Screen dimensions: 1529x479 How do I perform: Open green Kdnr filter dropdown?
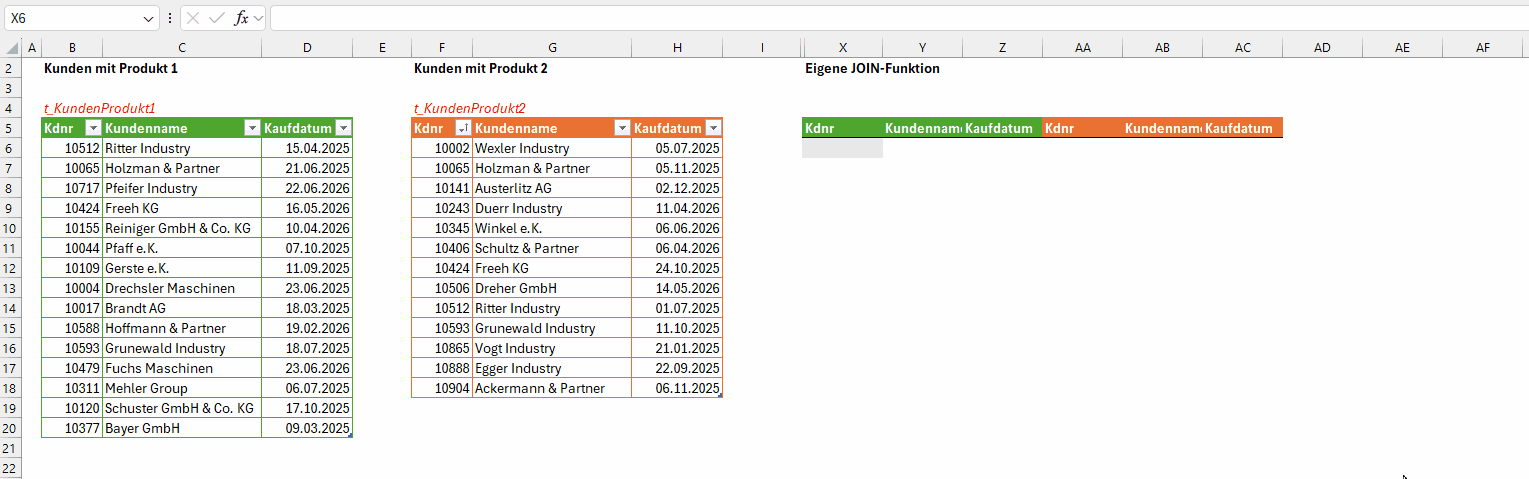(93, 128)
